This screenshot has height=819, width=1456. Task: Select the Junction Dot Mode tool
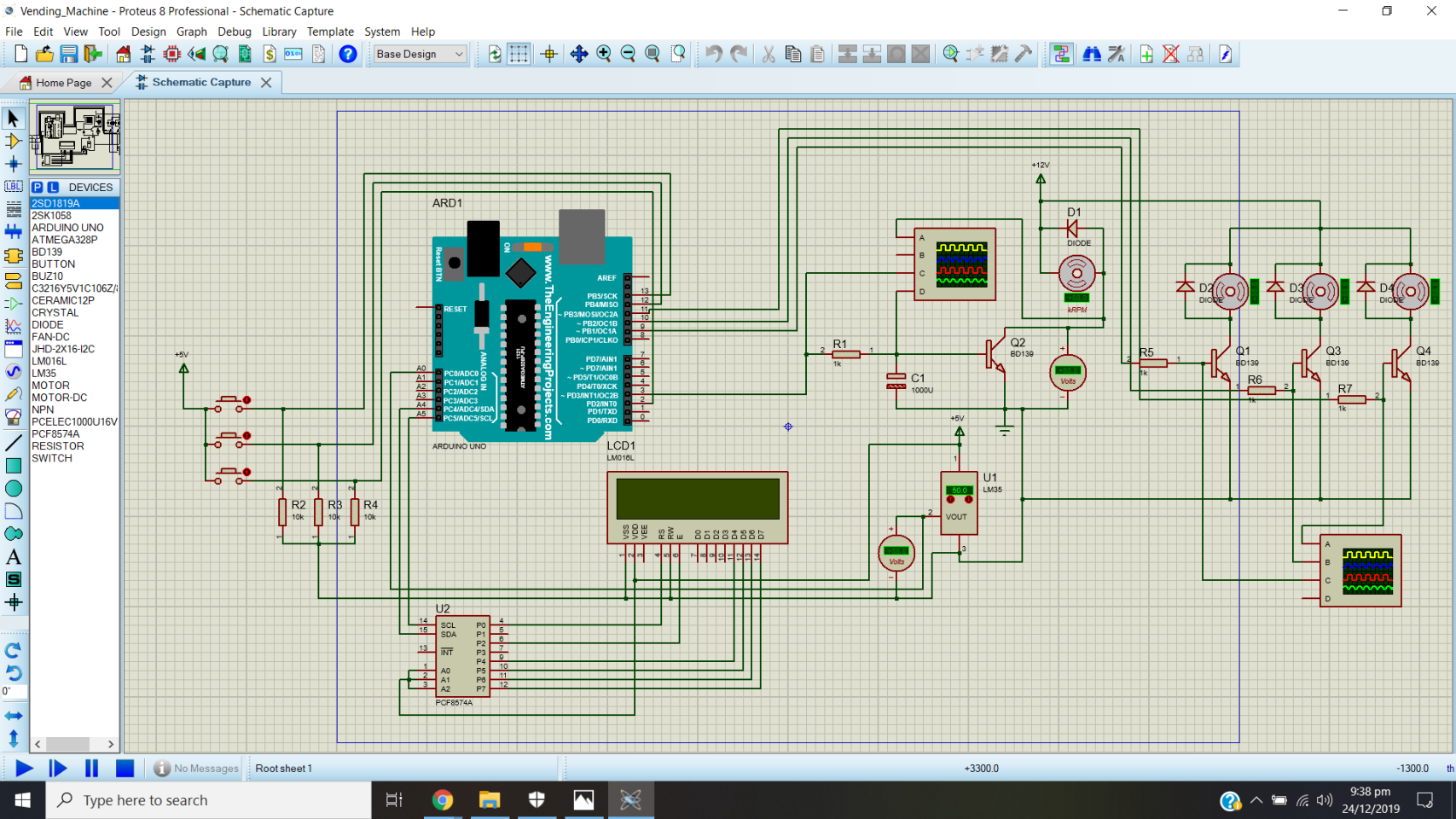click(14, 164)
